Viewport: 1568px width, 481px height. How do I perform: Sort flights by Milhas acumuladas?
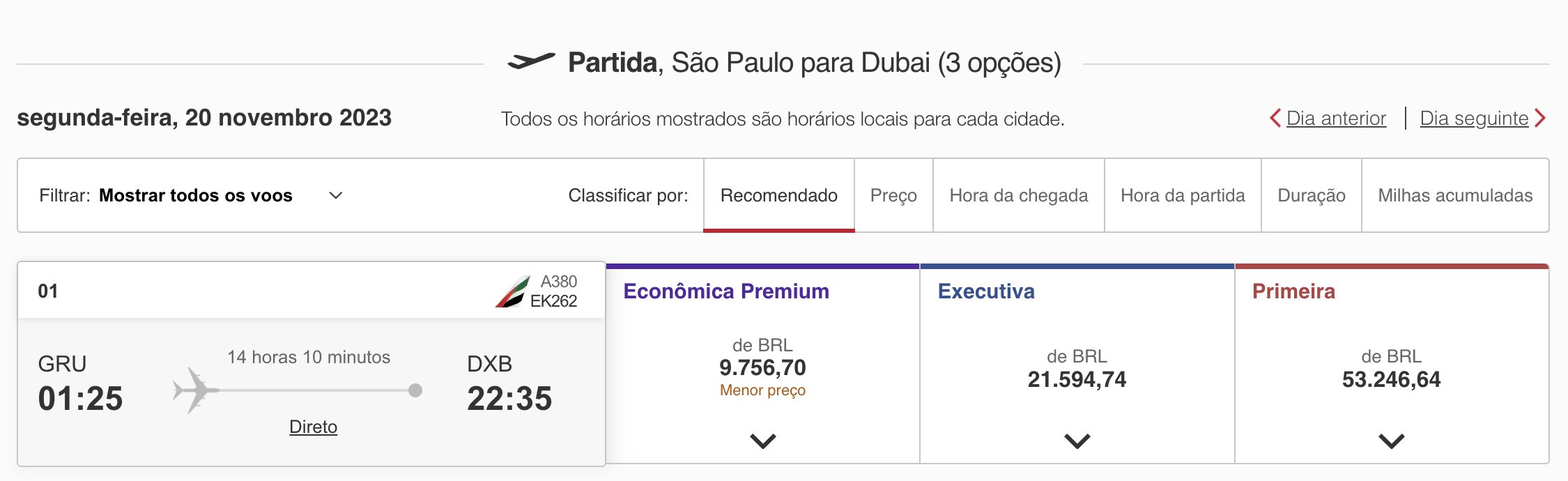[x=1455, y=195]
